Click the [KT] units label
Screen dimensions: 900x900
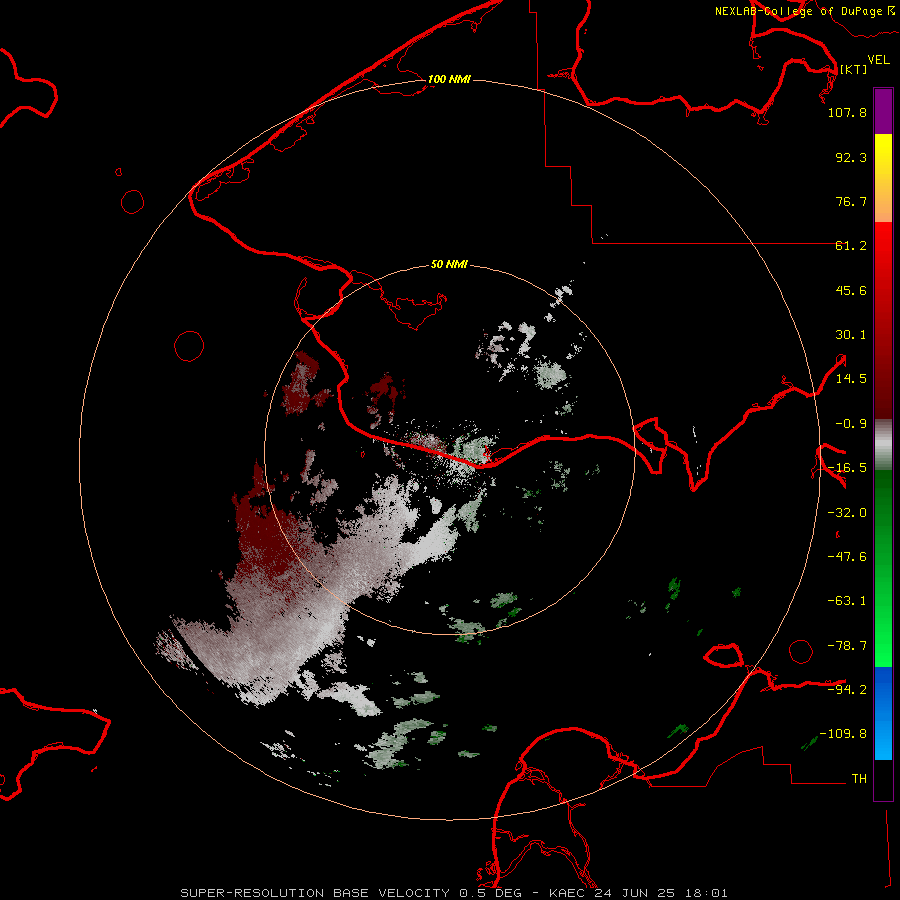click(x=853, y=69)
